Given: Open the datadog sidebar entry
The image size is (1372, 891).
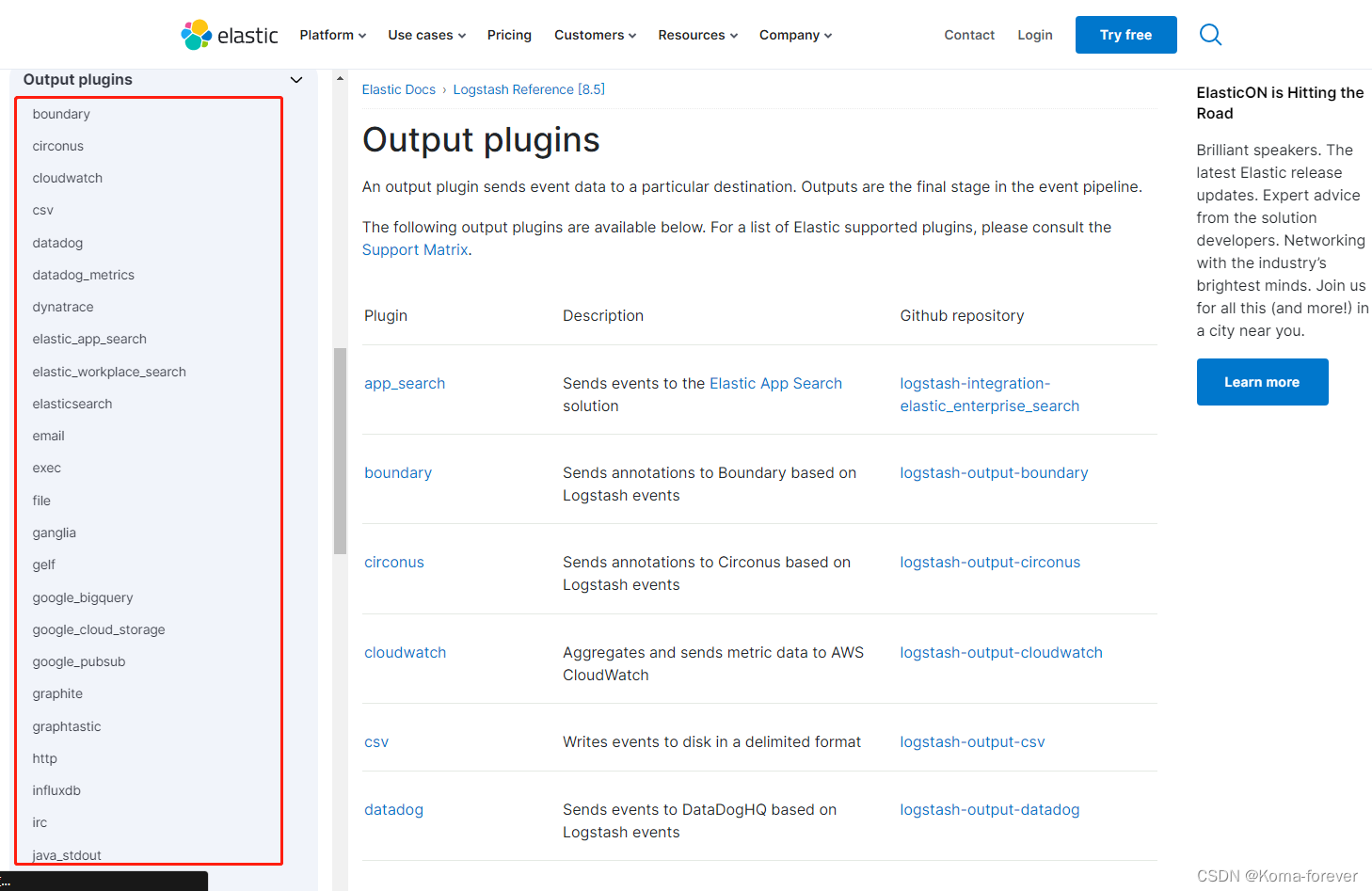Looking at the screenshot, I should click(x=57, y=242).
